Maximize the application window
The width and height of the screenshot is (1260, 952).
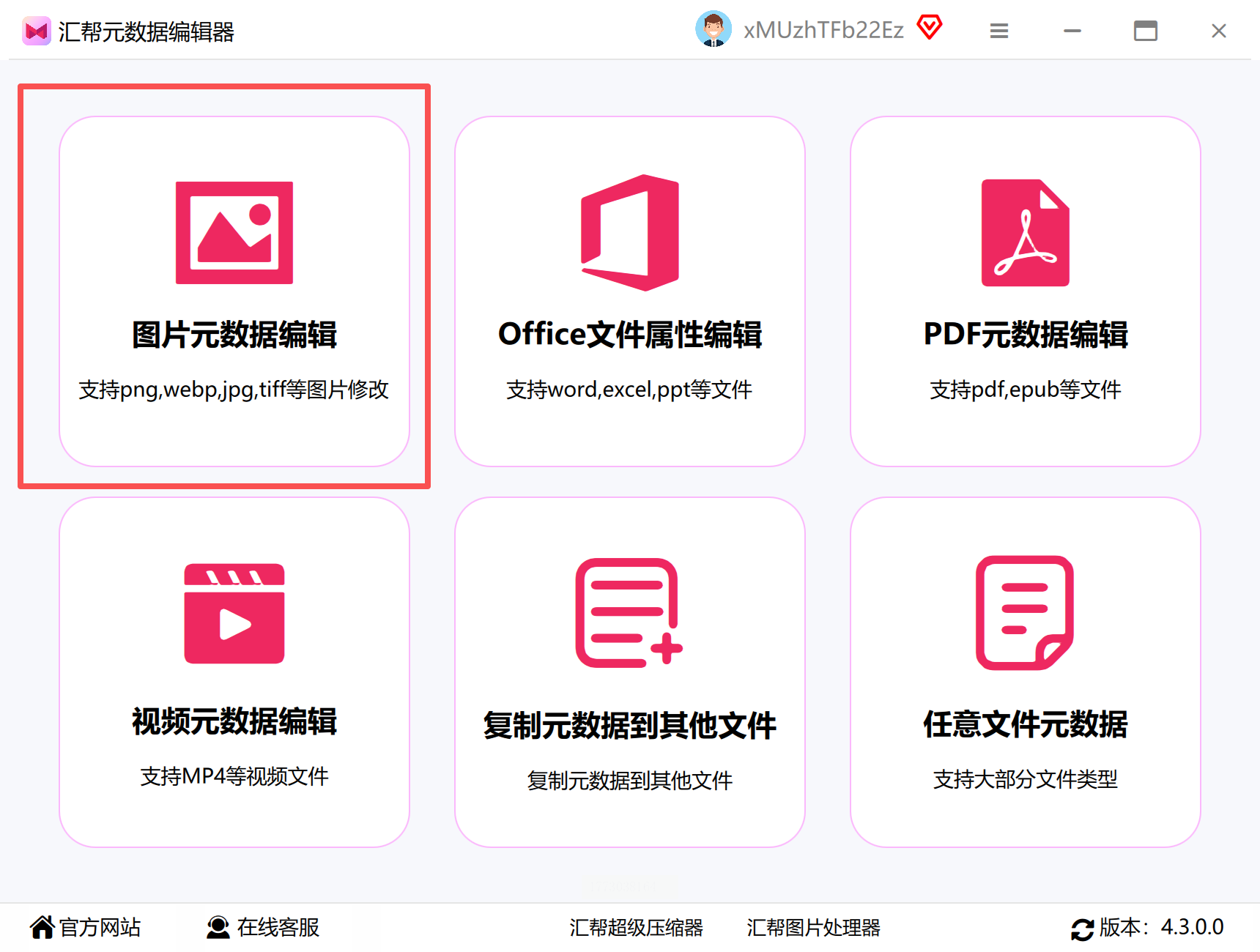(x=1146, y=31)
